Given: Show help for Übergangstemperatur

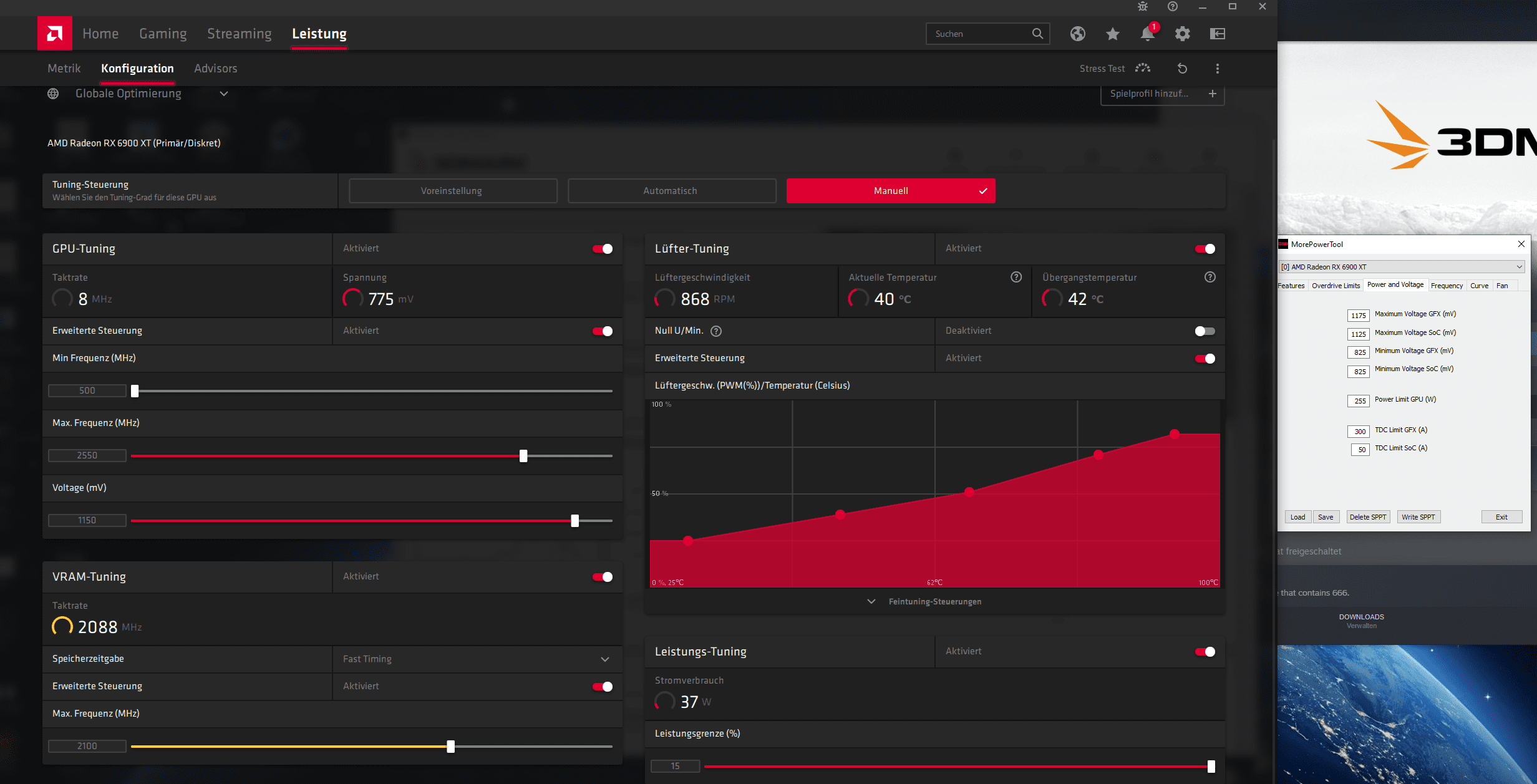Looking at the screenshot, I should [1210, 277].
